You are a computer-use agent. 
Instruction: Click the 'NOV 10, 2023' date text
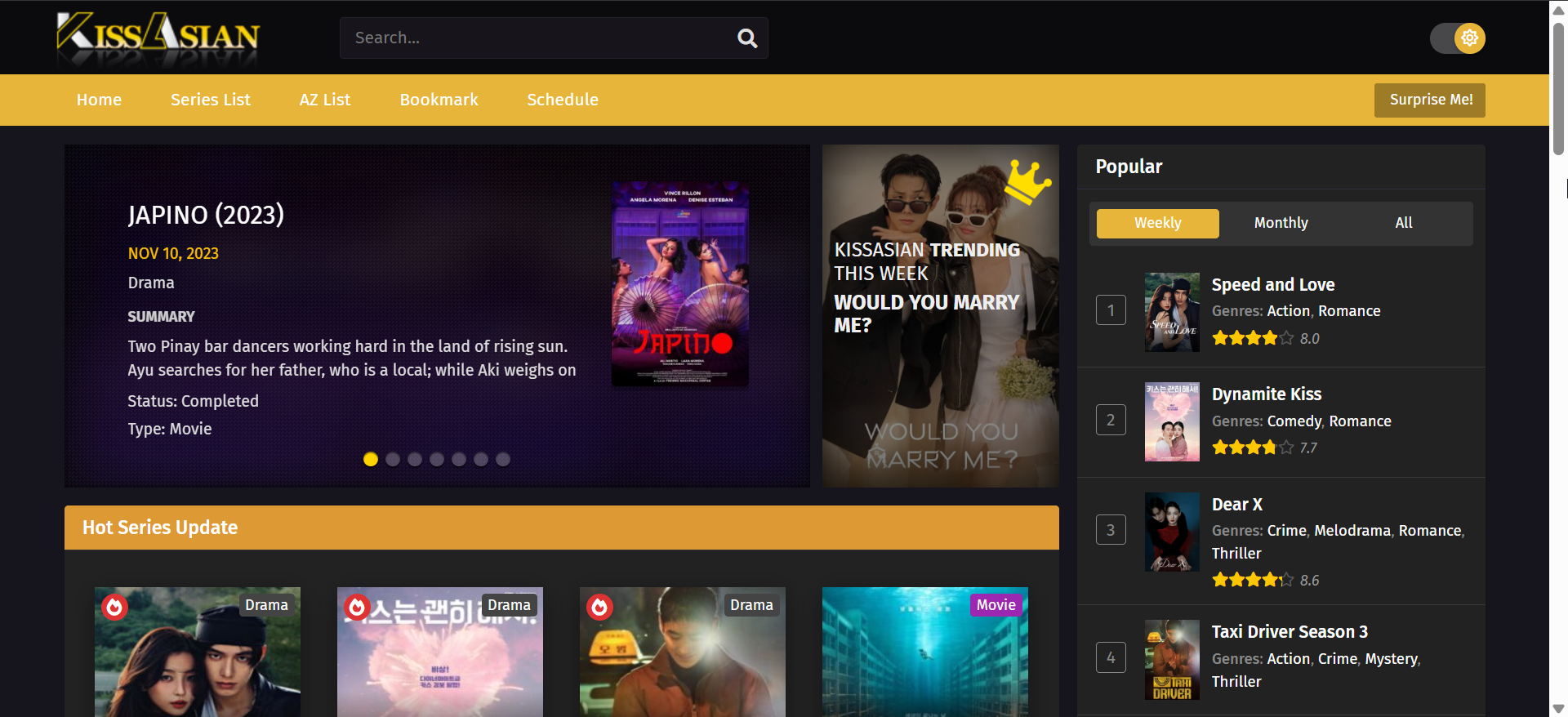tap(173, 254)
